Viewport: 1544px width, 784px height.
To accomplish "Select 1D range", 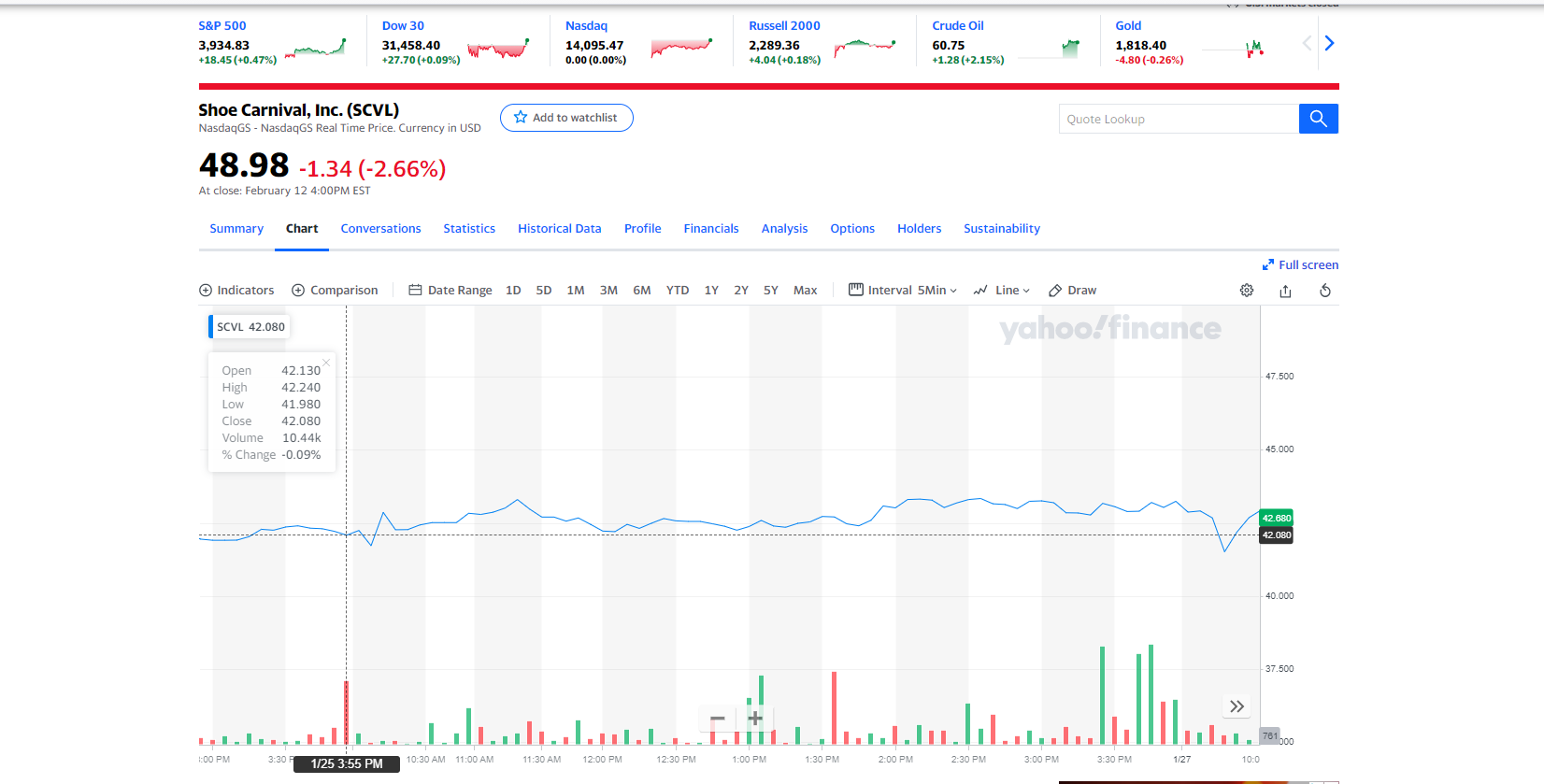I will point(513,291).
